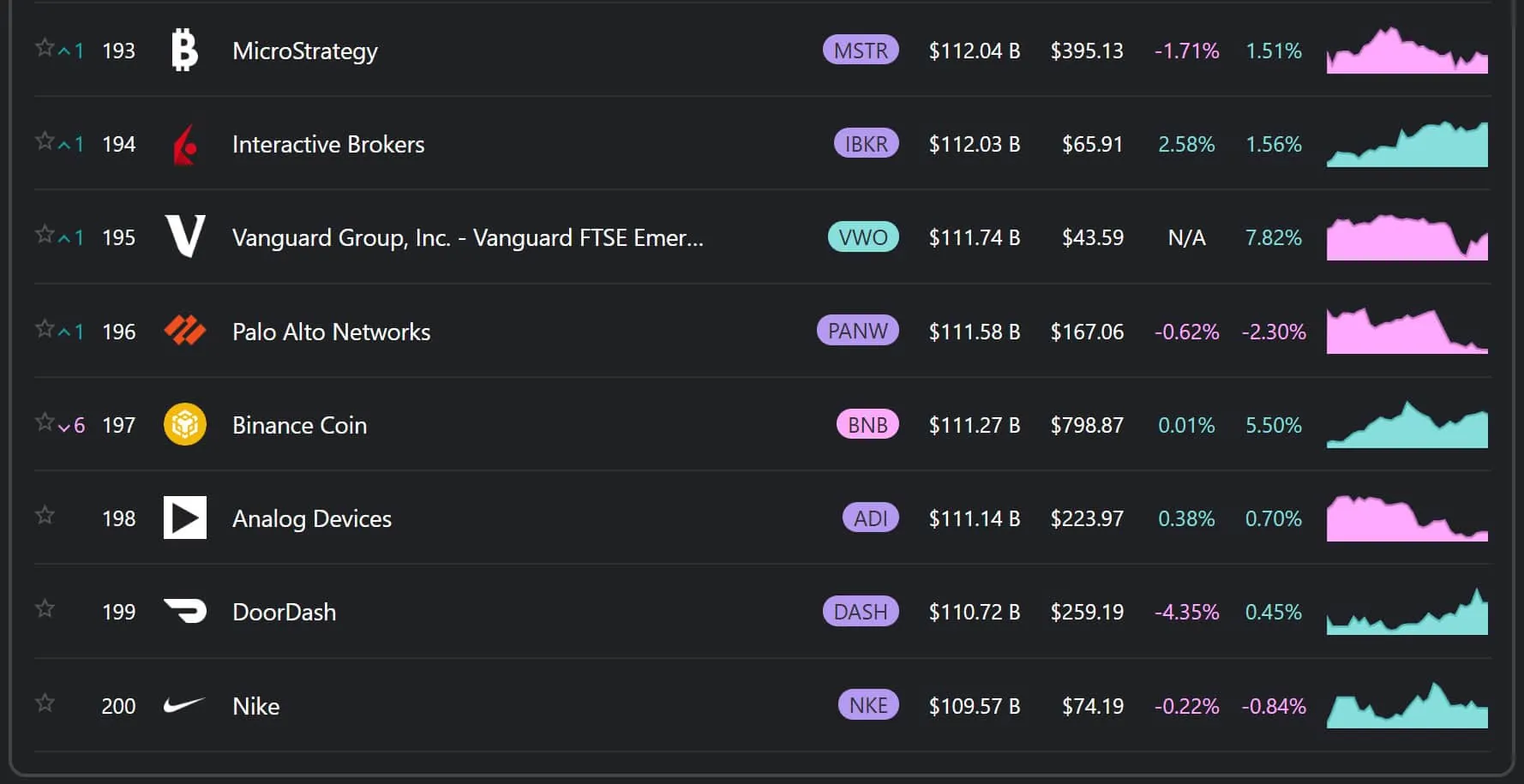Star Nike in the watchlist
The height and width of the screenshot is (784, 1524).
pyautogui.click(x=44, y=703)
